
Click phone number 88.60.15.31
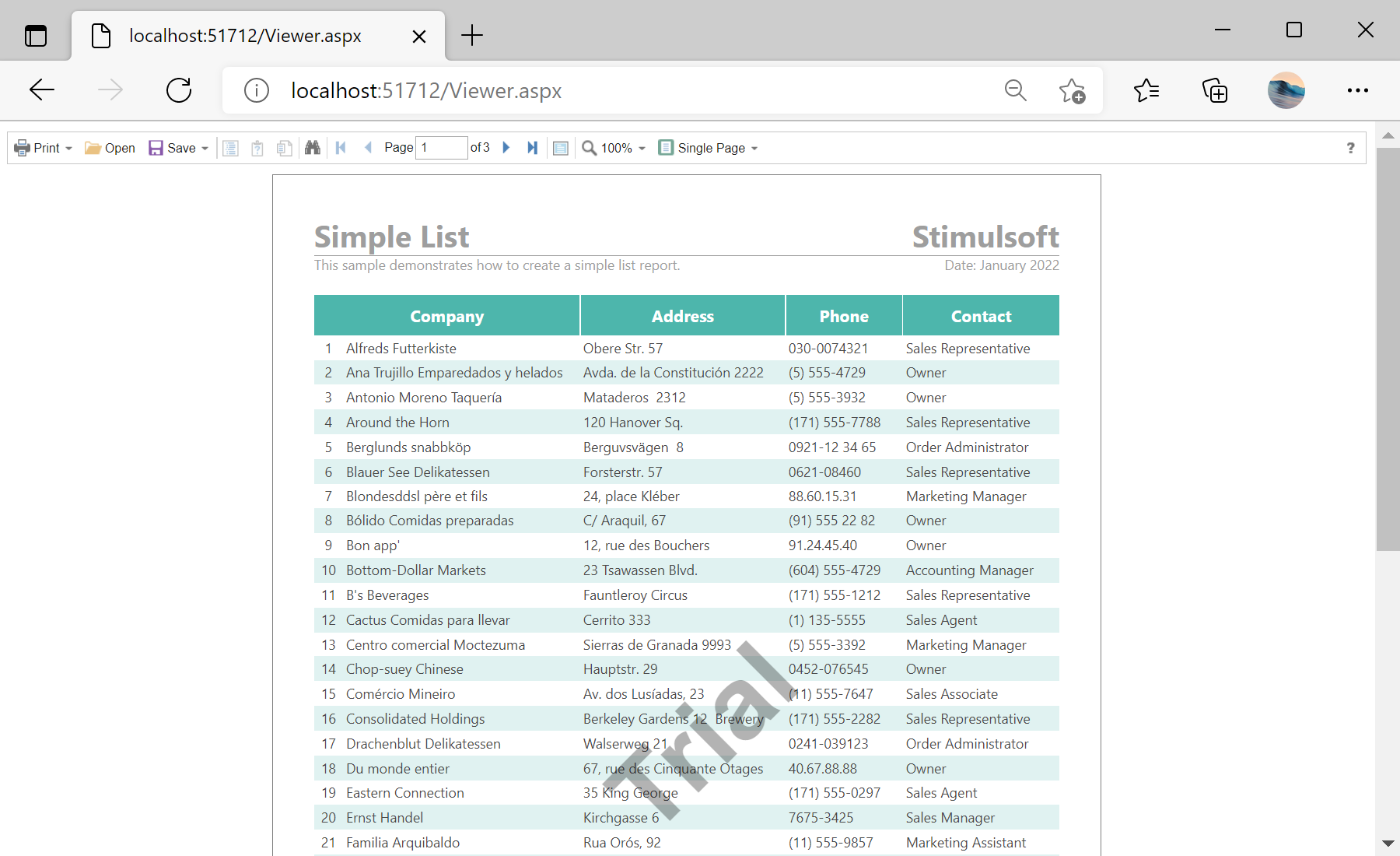(822, 496)
